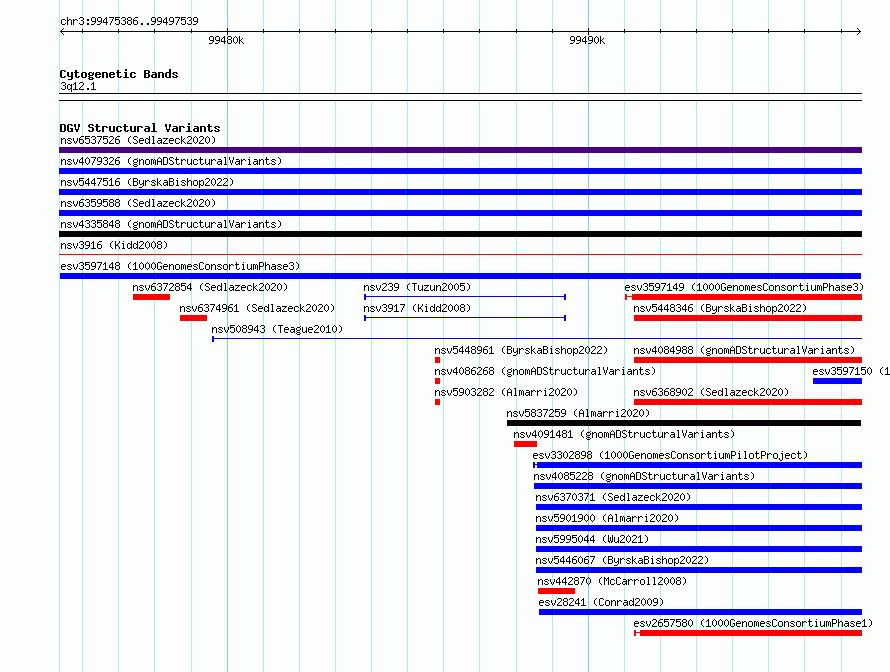Screen dimensions: 890x672
Task: Open nsv442870 (McCarroll2008) label
Action: click(x=612, y=581)
